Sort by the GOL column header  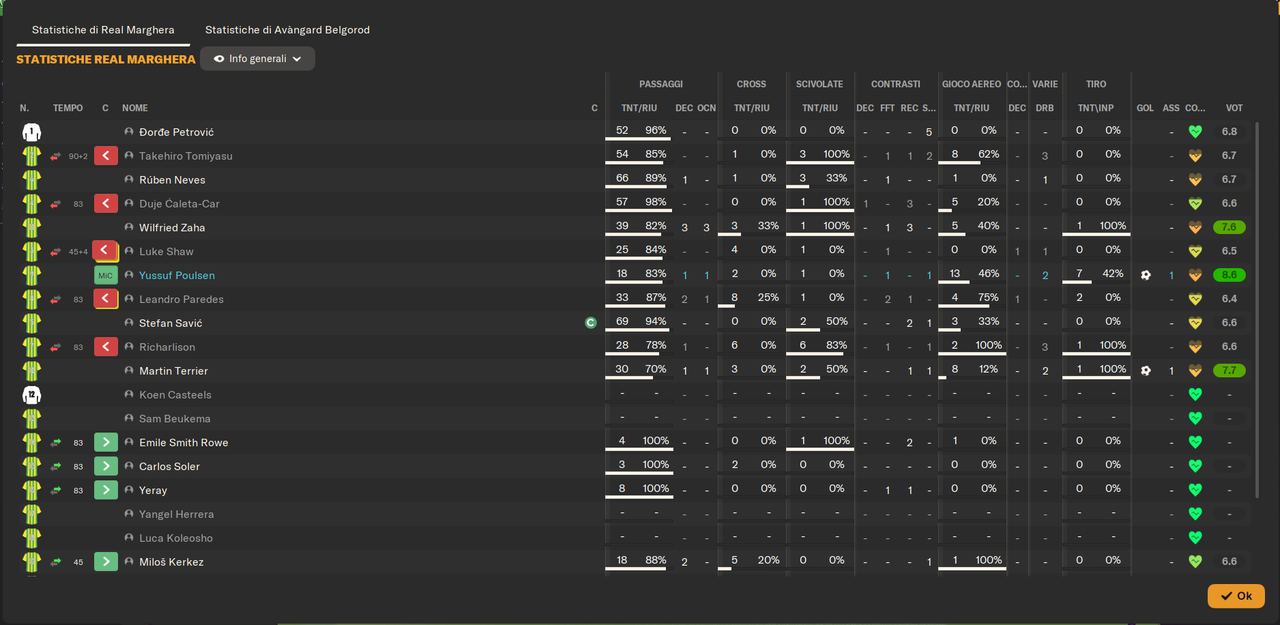click(1145, 108)
